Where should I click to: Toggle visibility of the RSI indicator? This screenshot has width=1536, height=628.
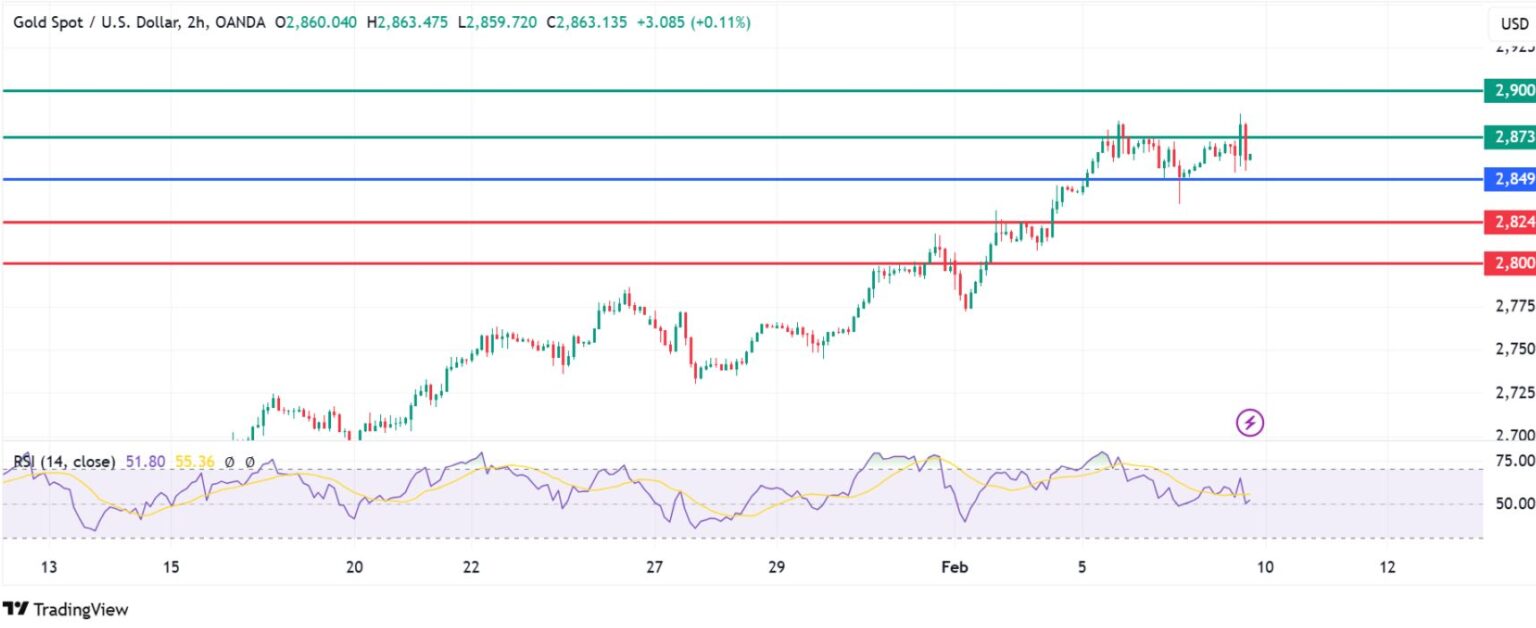pyautogui.click(x=230, y=463)
